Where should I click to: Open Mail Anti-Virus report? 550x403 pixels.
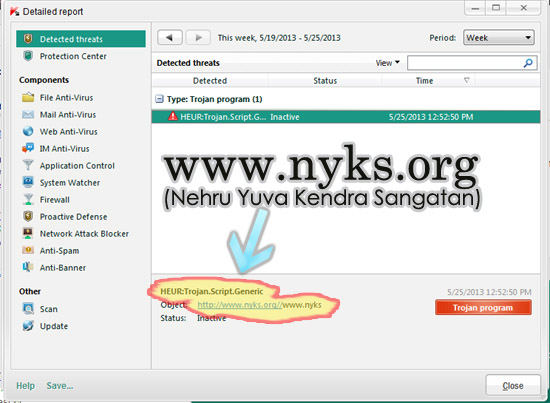68,115
